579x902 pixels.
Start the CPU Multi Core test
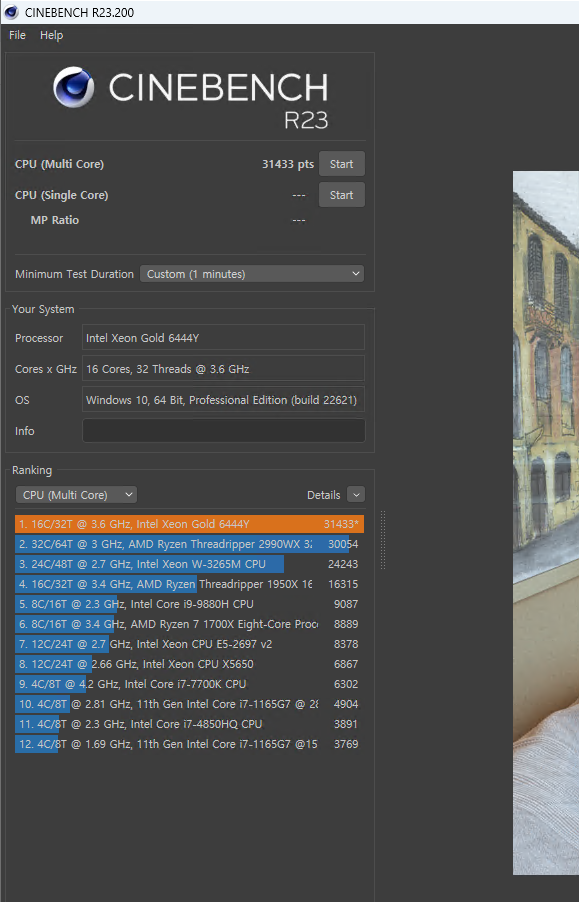click(x=342, y=164)
